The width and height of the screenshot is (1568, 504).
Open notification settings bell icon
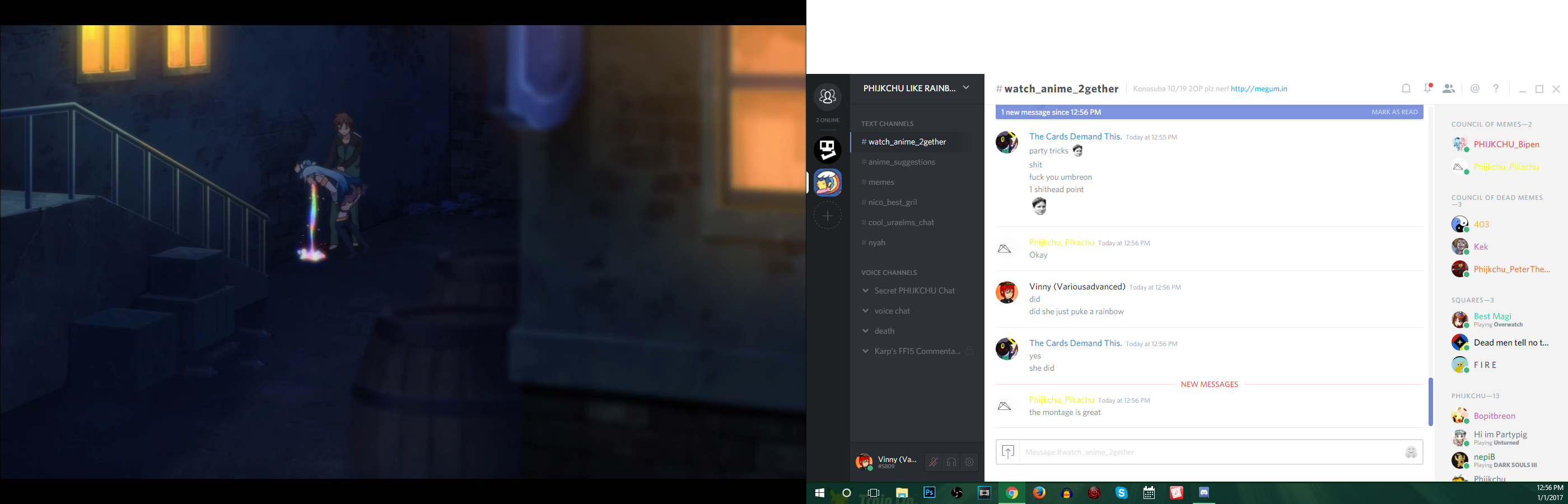coord(1406,89)
